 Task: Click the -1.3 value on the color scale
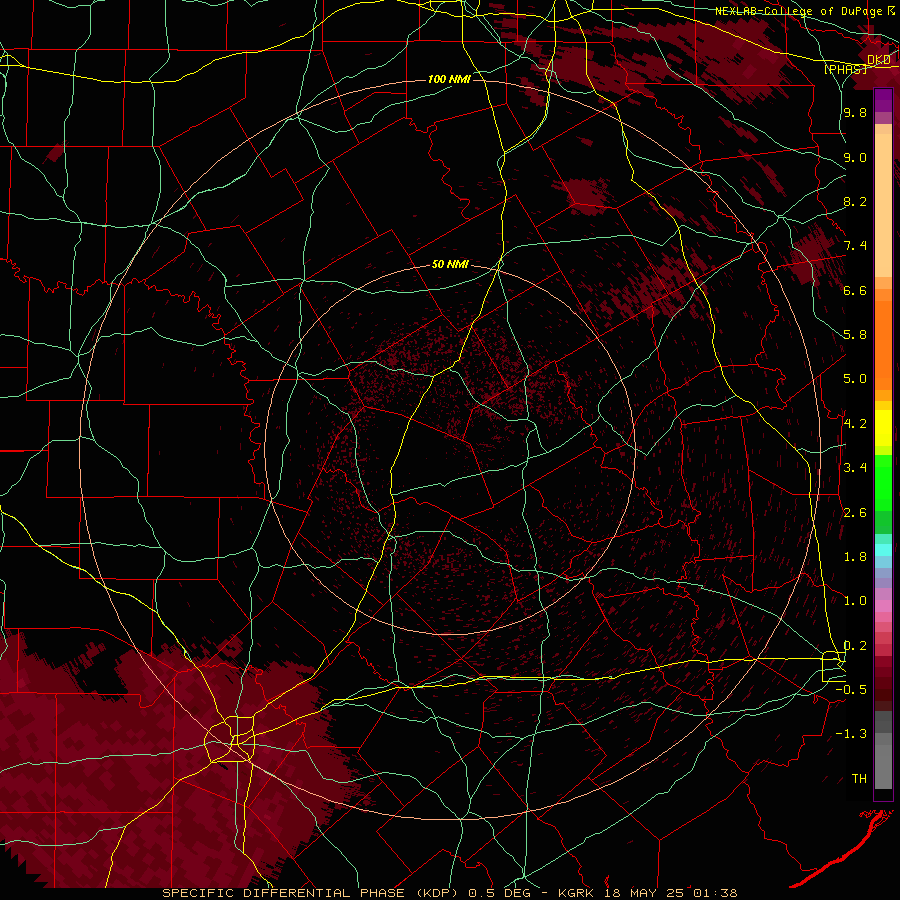tap(851, 734)
